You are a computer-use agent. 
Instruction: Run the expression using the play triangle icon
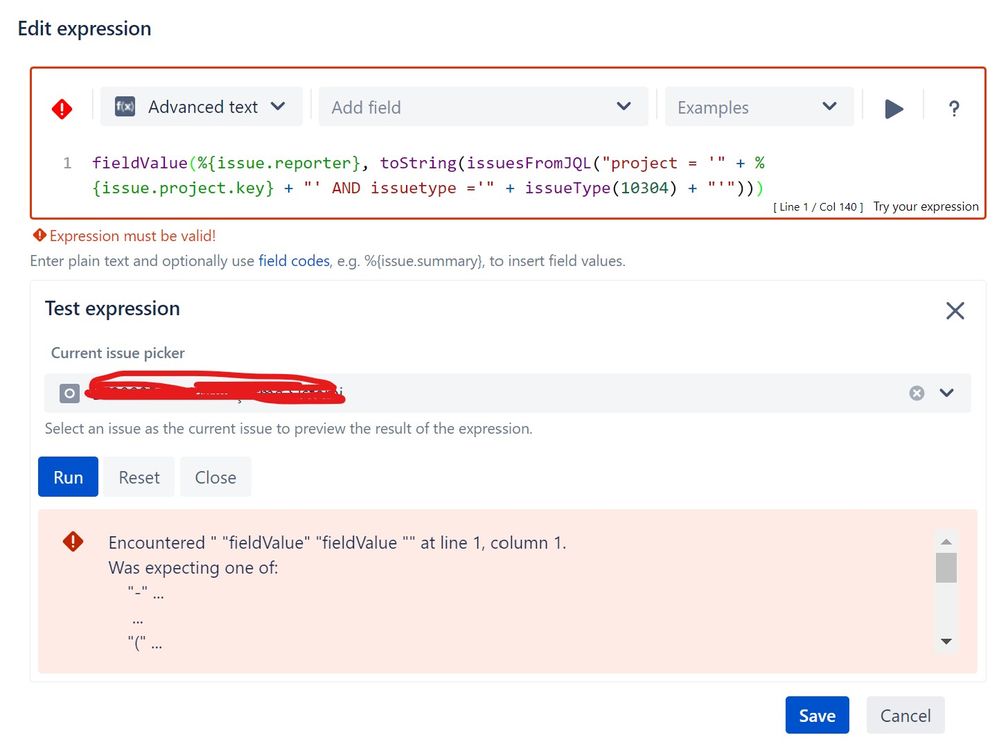pos(893,107)
